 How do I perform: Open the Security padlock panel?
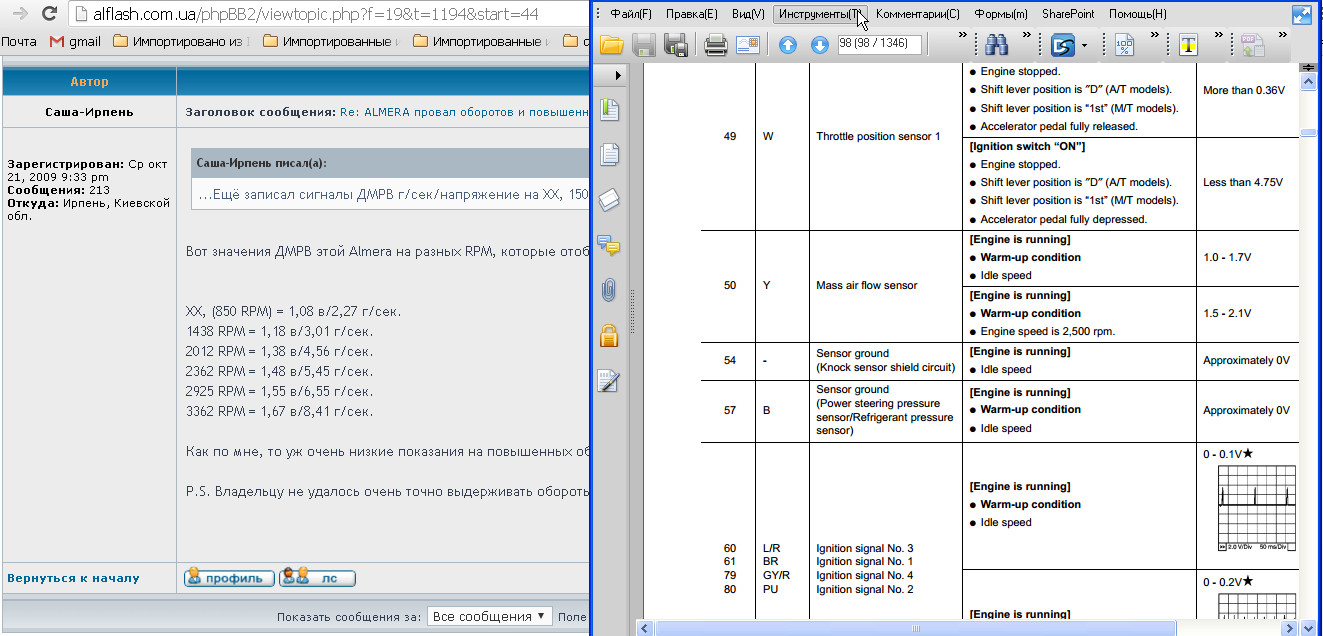(609, 335)
